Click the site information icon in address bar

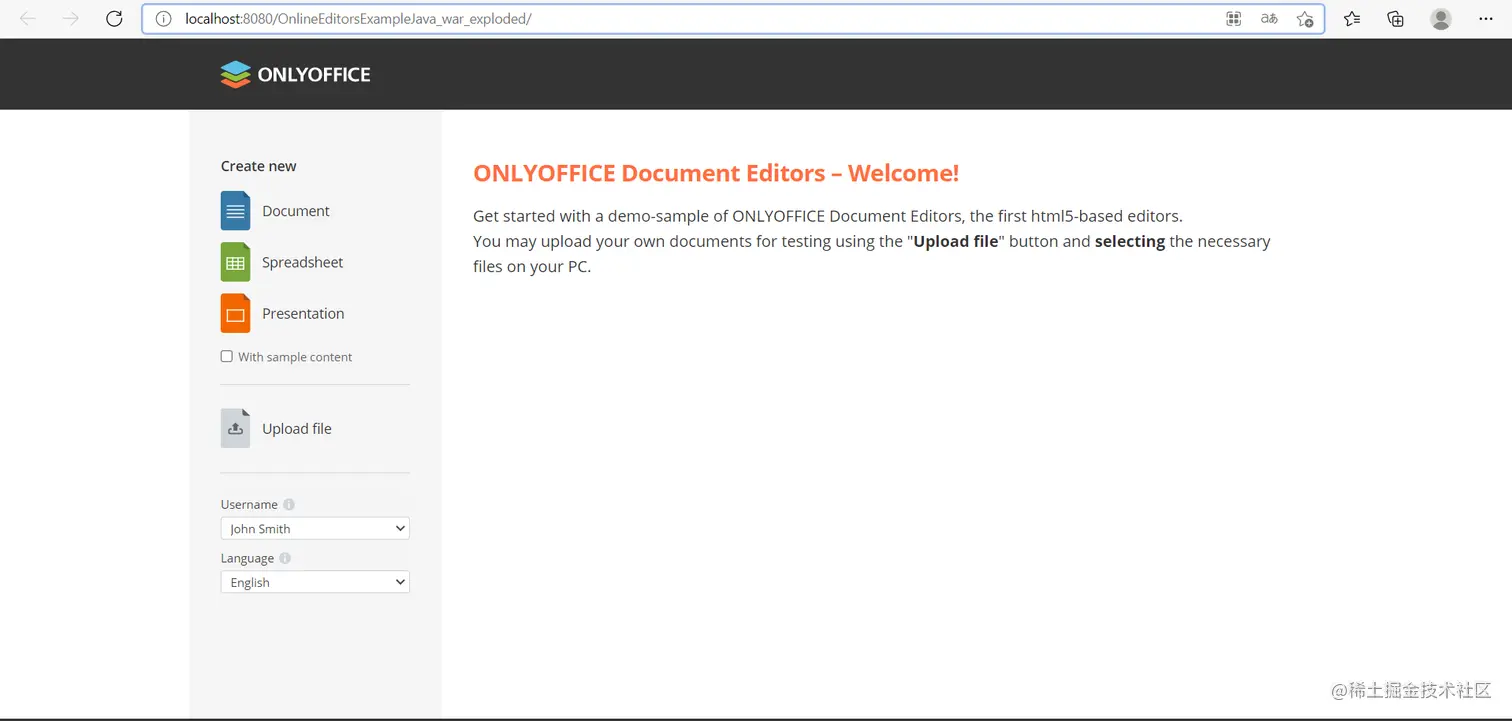pyautogui.click(x=163, y=18)
